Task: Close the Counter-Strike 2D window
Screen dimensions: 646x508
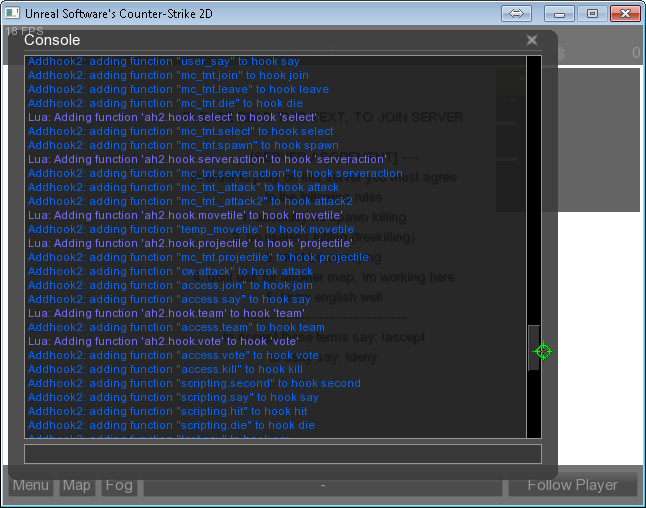Action: pos(625,14)
